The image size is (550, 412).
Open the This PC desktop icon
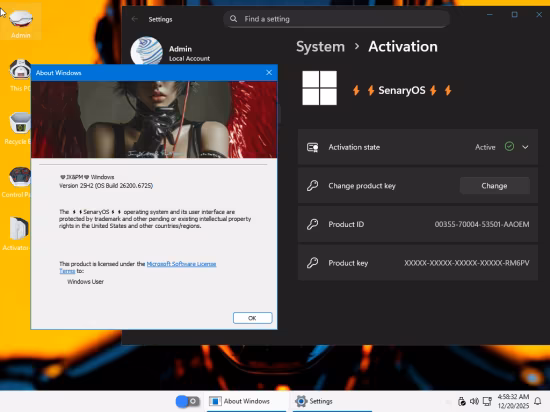pyautogui.click(x=20, y=75)
